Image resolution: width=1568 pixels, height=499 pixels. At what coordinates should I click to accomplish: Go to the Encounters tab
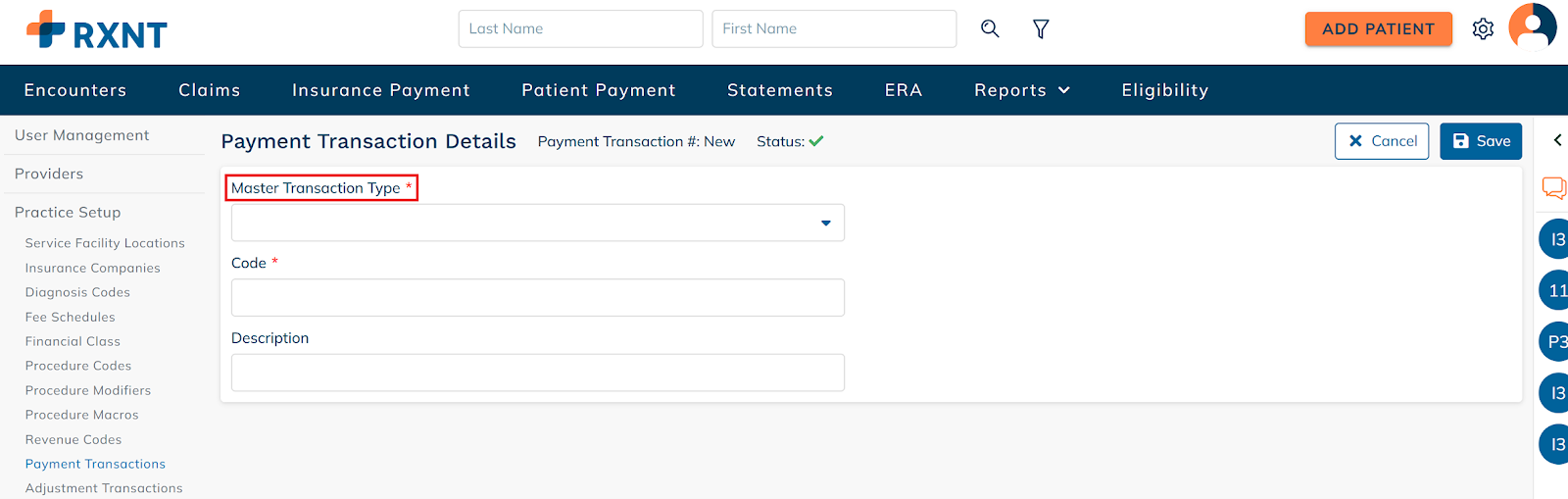(75, 90)
